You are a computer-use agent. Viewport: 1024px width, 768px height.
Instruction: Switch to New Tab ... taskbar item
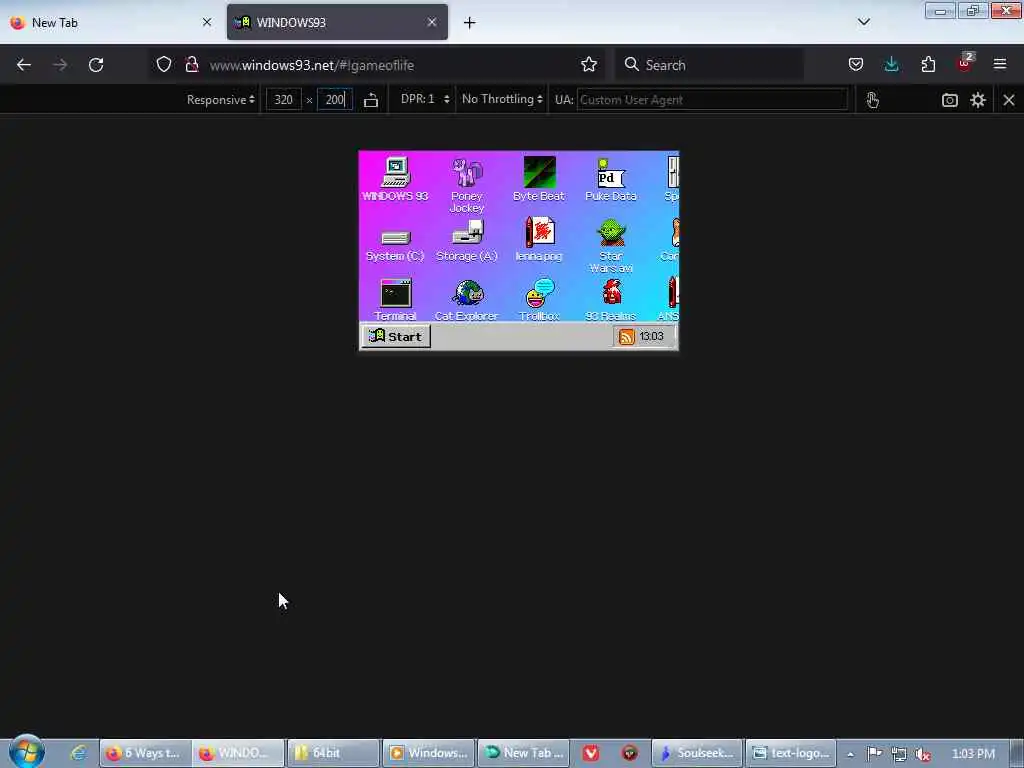coord(524,753)
